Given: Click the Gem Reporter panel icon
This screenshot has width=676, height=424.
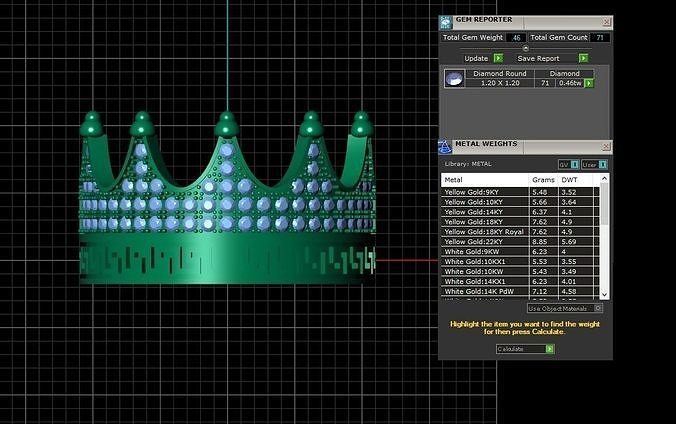Looking at the screenshot, I should 445,22.
